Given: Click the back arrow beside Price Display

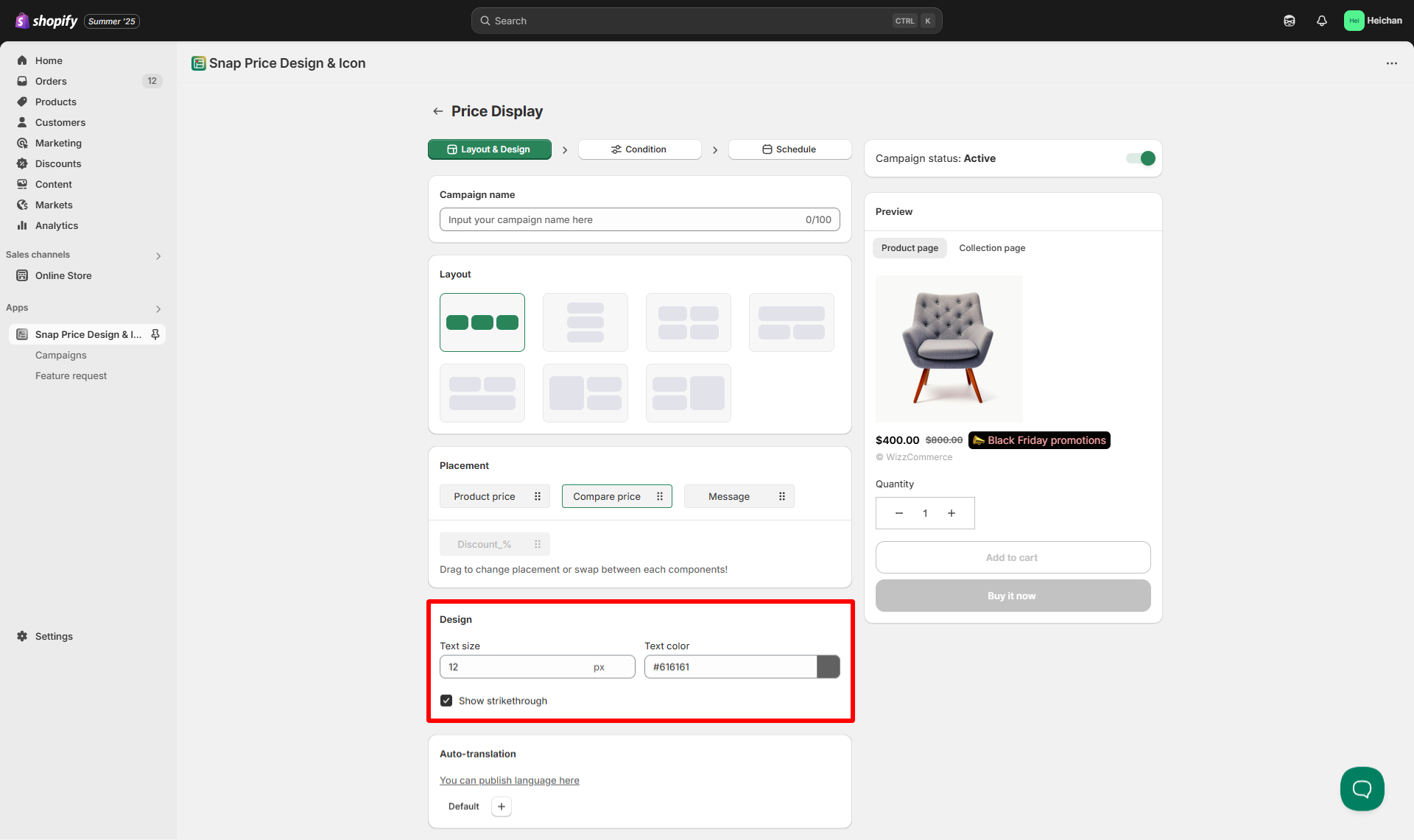Looking at the screenshot, I should tap(437, 111).
